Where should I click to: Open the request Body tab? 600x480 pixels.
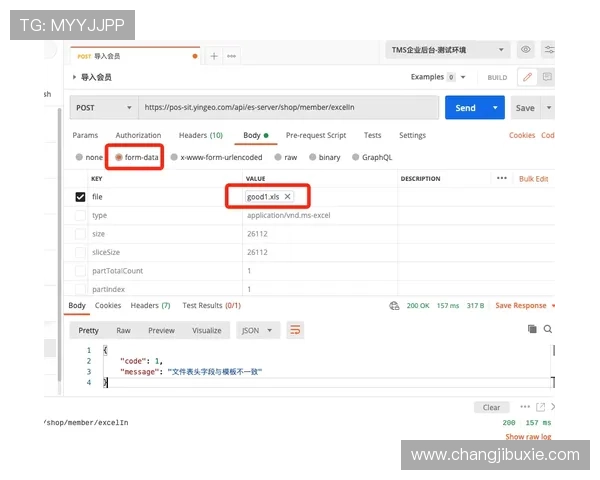tap(256, 135)
